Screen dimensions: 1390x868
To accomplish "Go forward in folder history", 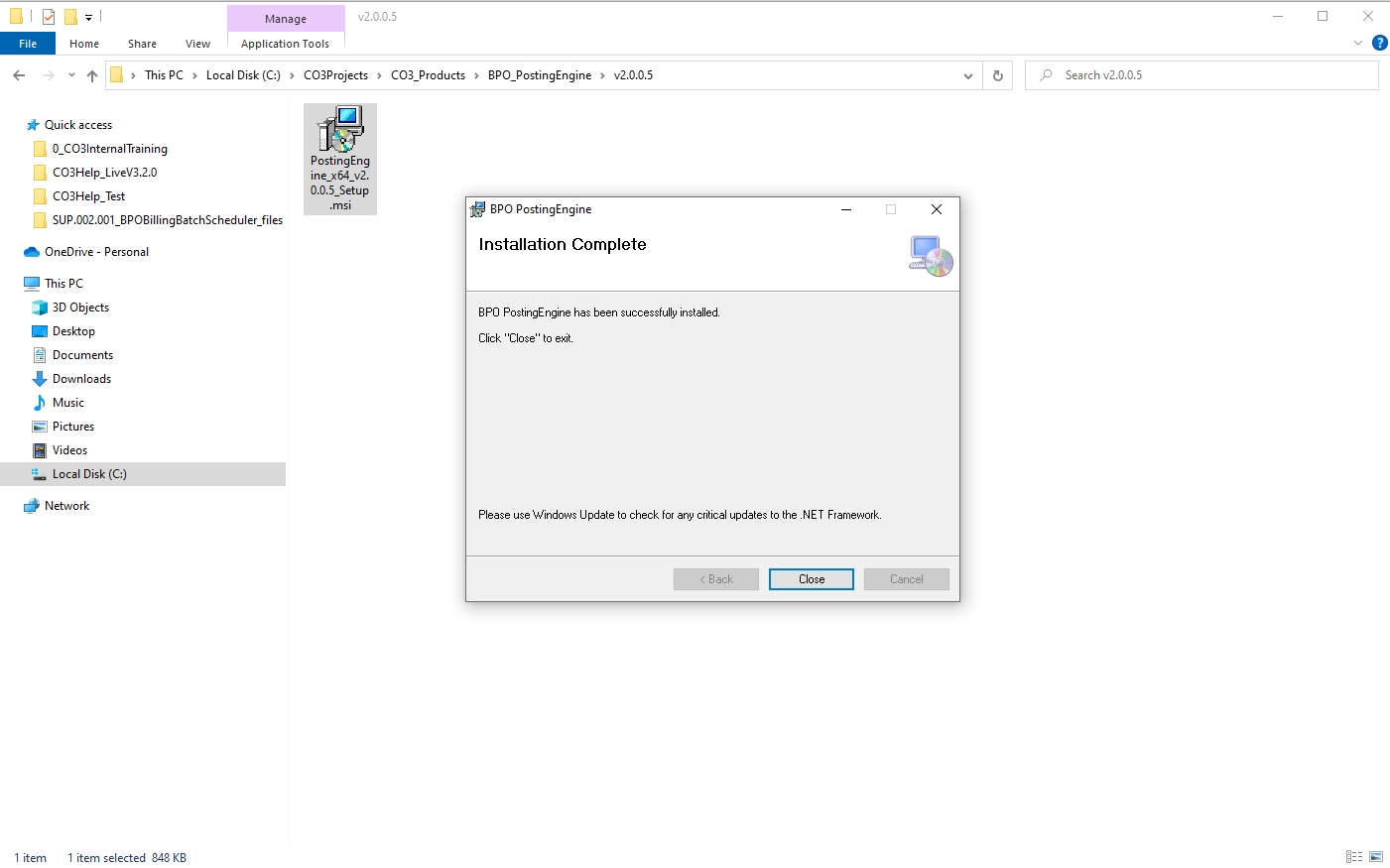I will click(x=48, y=75).
